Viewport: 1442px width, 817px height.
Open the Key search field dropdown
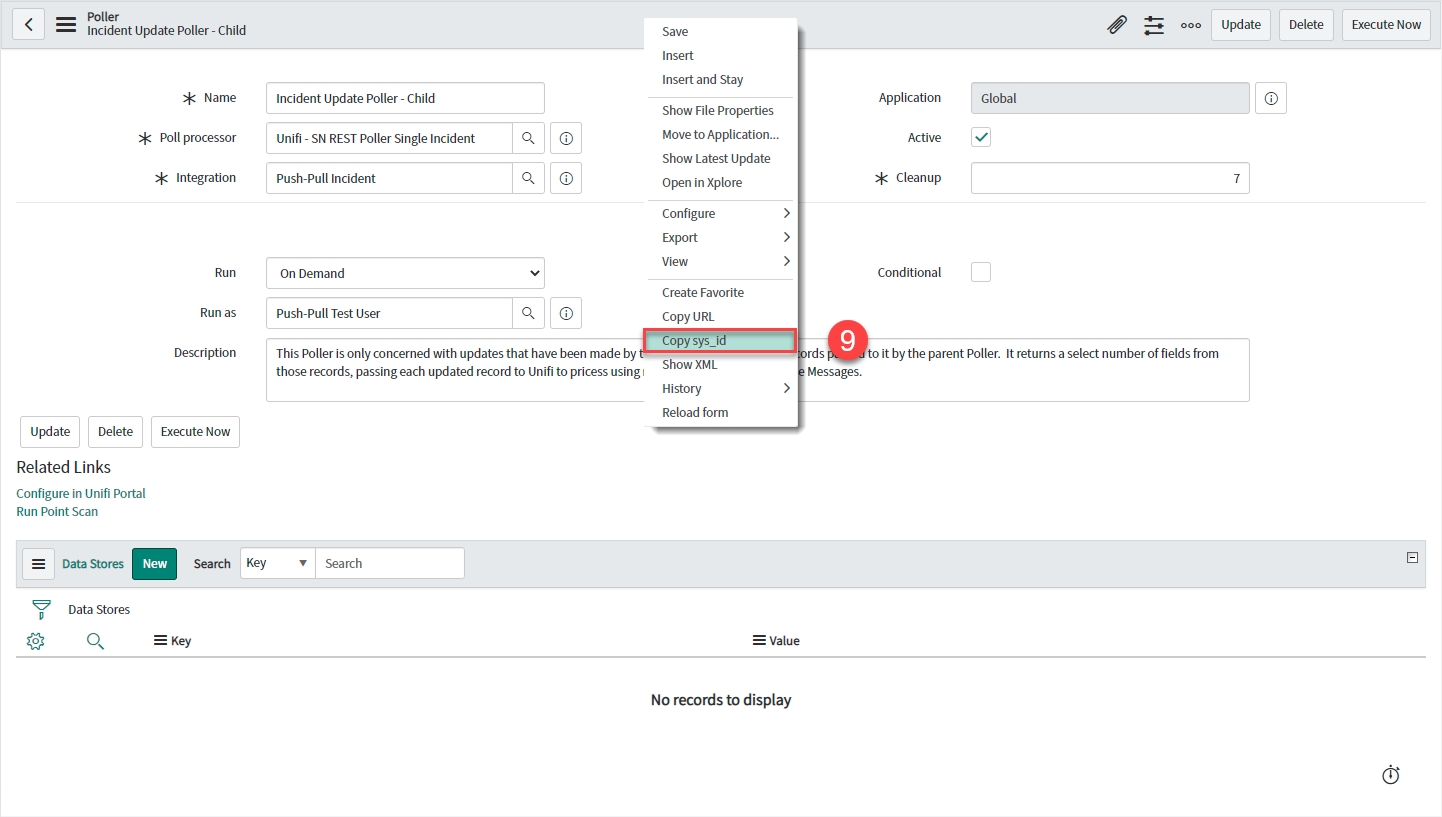click(277, 563)
